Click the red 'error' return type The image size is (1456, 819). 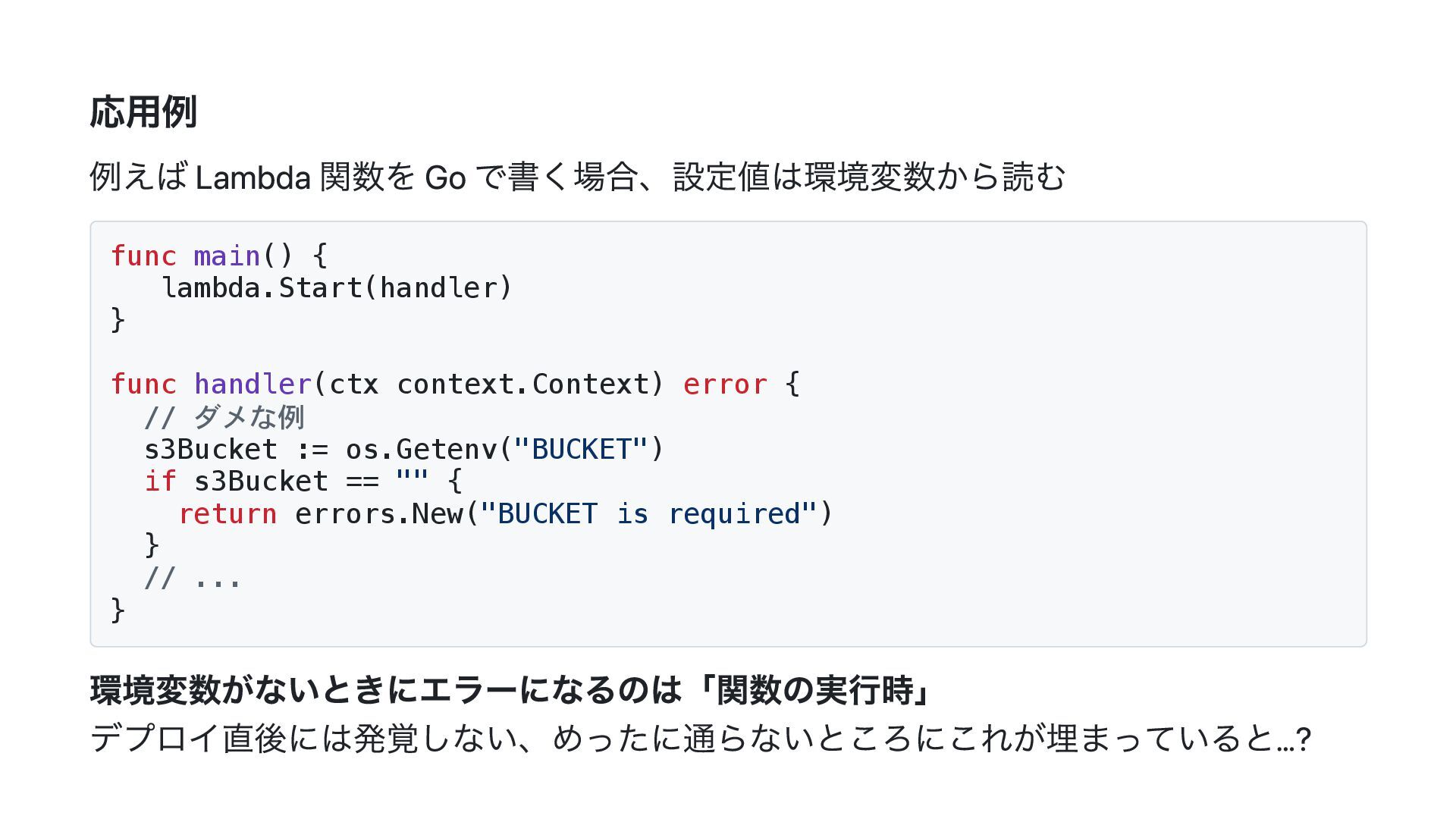(725, 384)
